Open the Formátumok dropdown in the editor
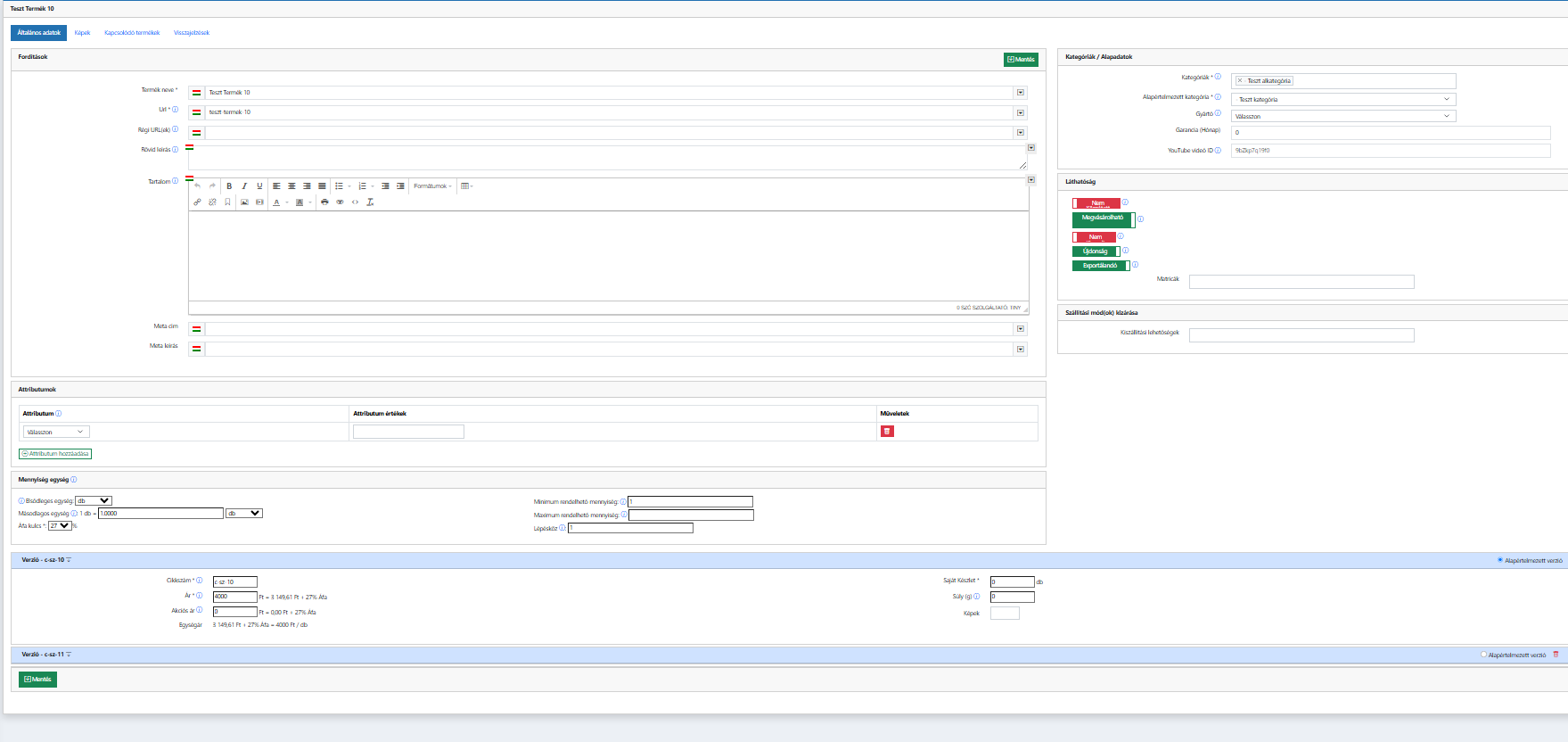1568x742 pixels. click(432, 186)
